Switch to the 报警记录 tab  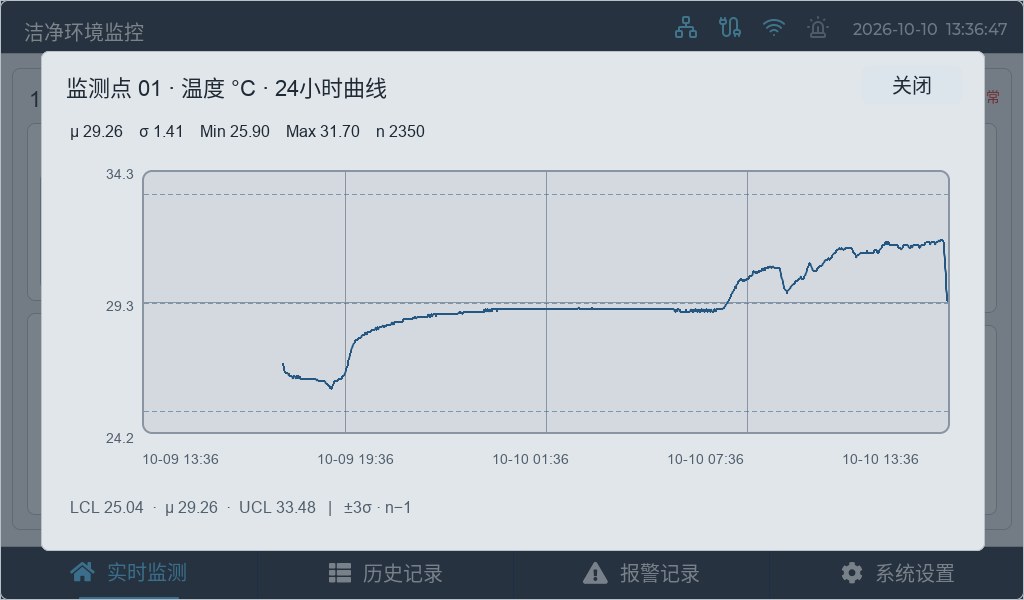(x=641, y=574)
